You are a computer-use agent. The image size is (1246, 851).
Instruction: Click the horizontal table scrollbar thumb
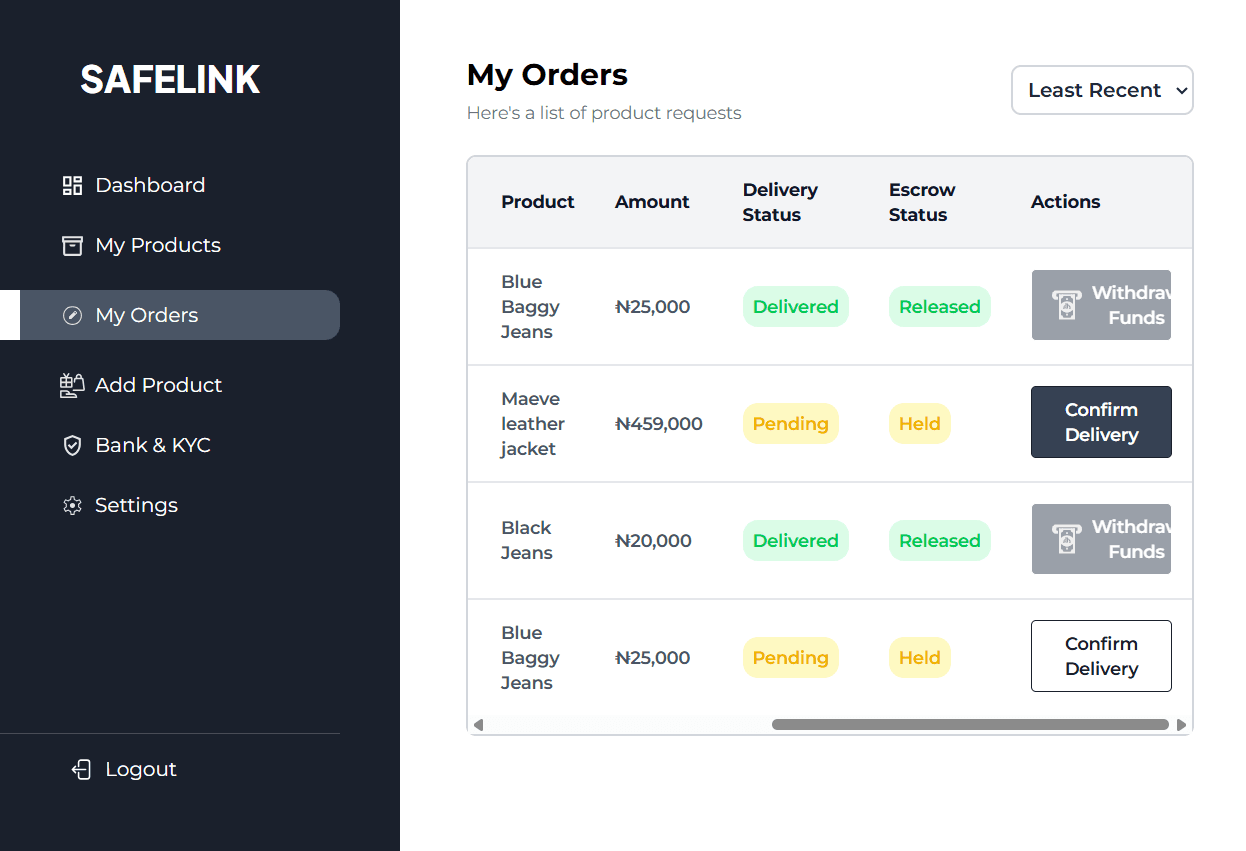pos(970,725)
